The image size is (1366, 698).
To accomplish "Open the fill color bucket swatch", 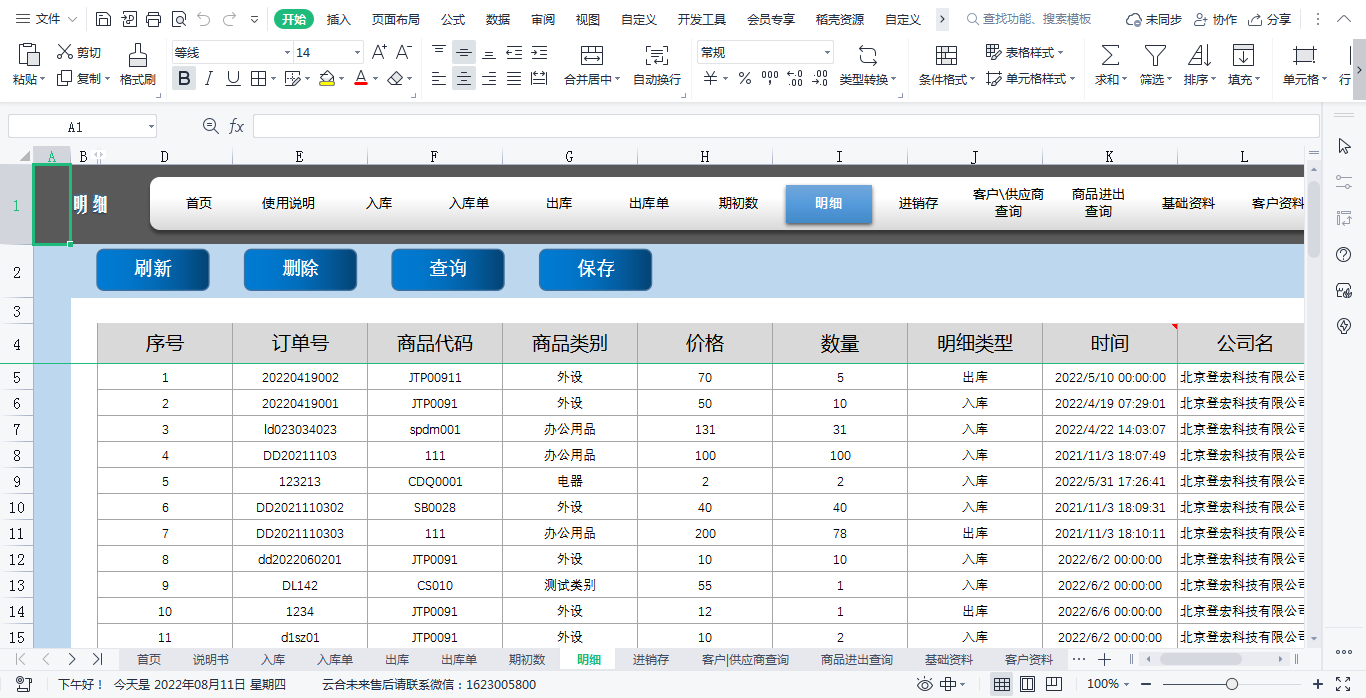I will 327,79.
